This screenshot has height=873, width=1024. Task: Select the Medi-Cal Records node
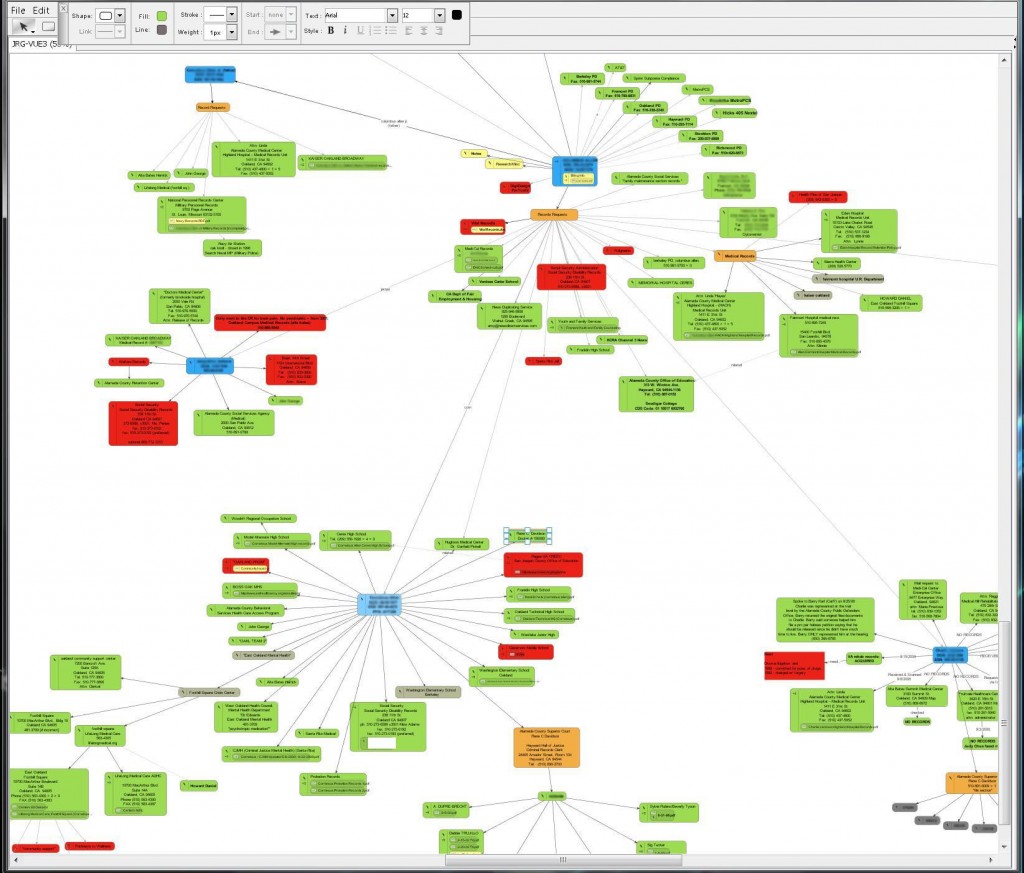coord(479,259)
